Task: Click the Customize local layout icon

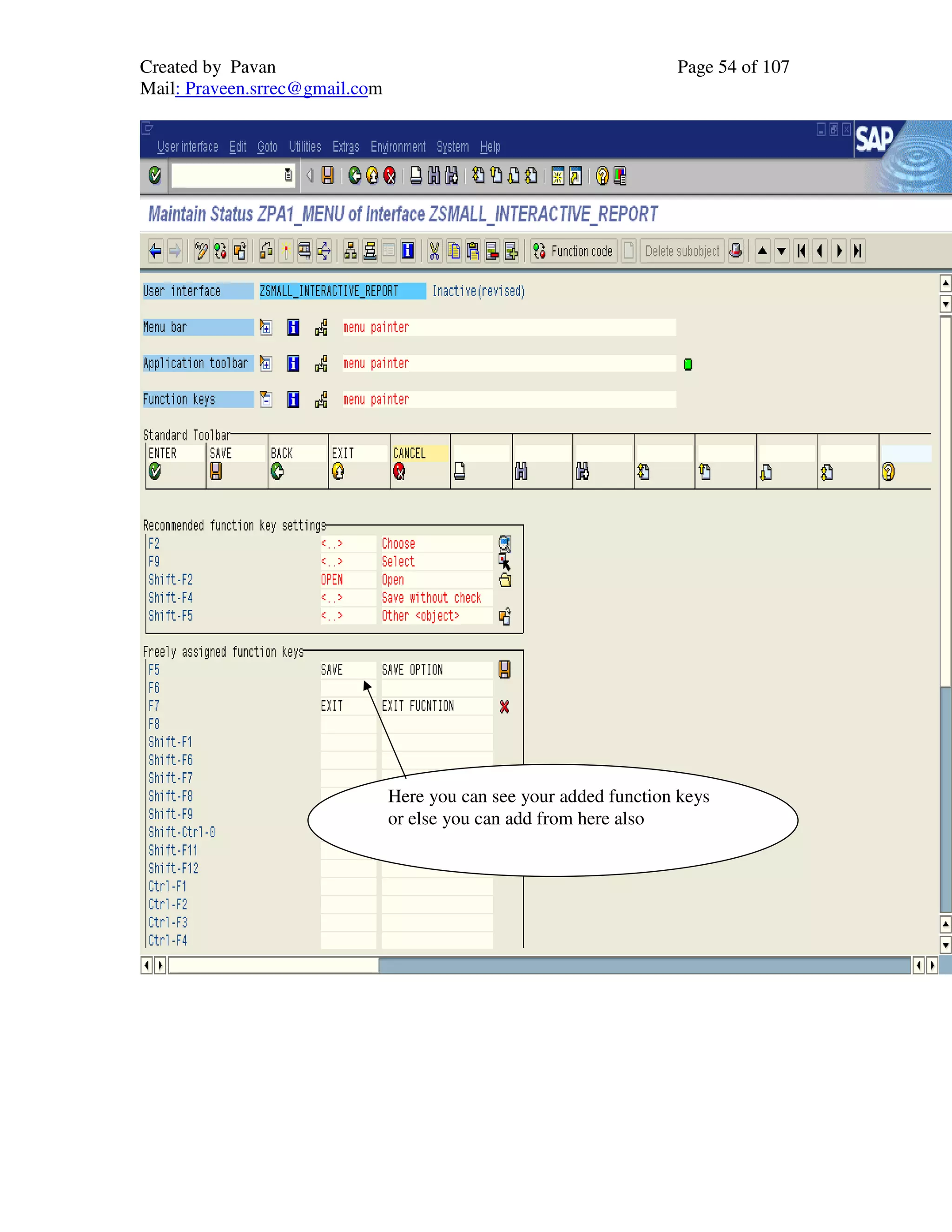Action: [x=620, y=175]
